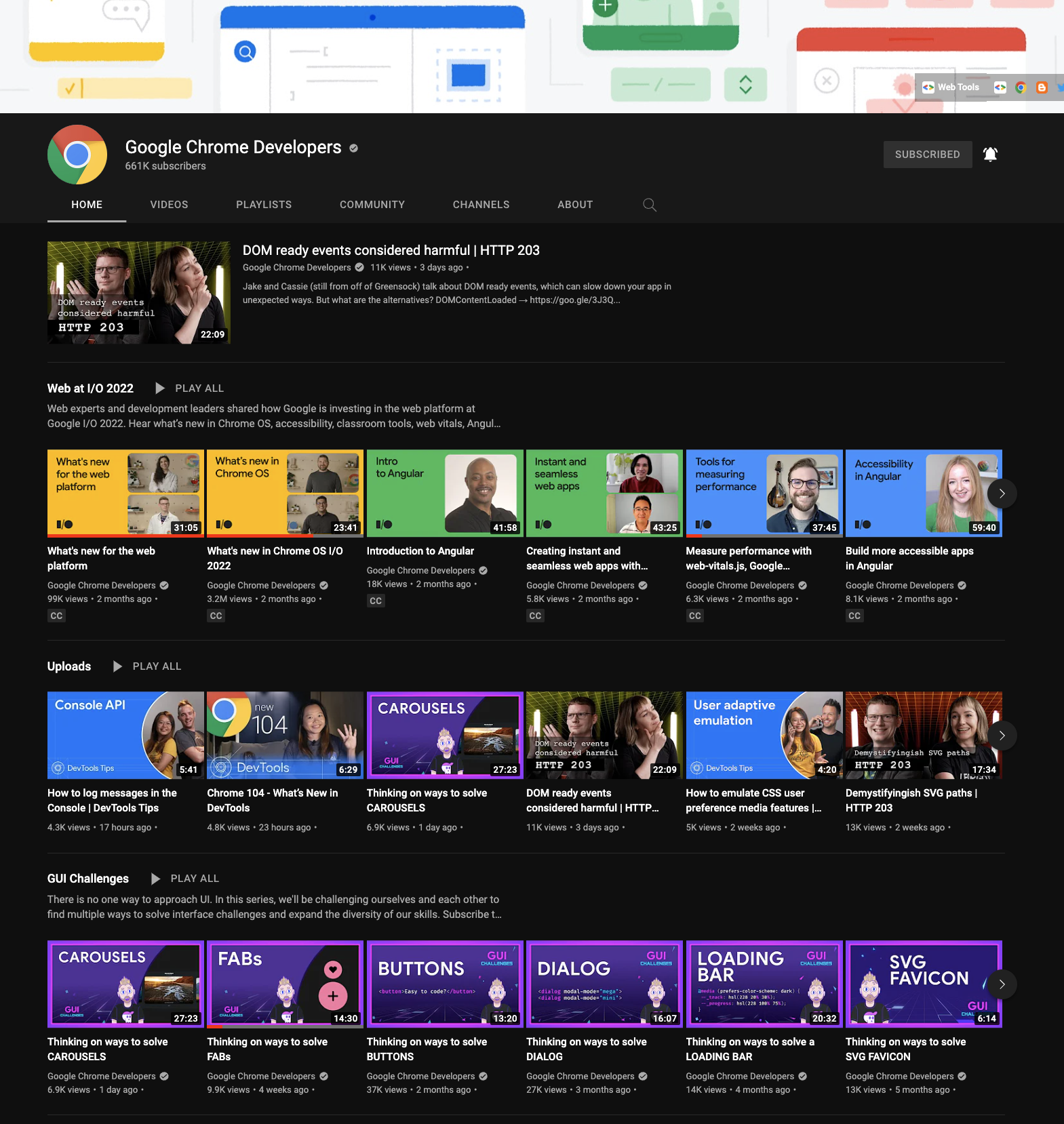Image resolution: width=1064 pixels, height=1124 pixels.
Task: Go to the COMMUNITY tab
Action: coord(372,205)
